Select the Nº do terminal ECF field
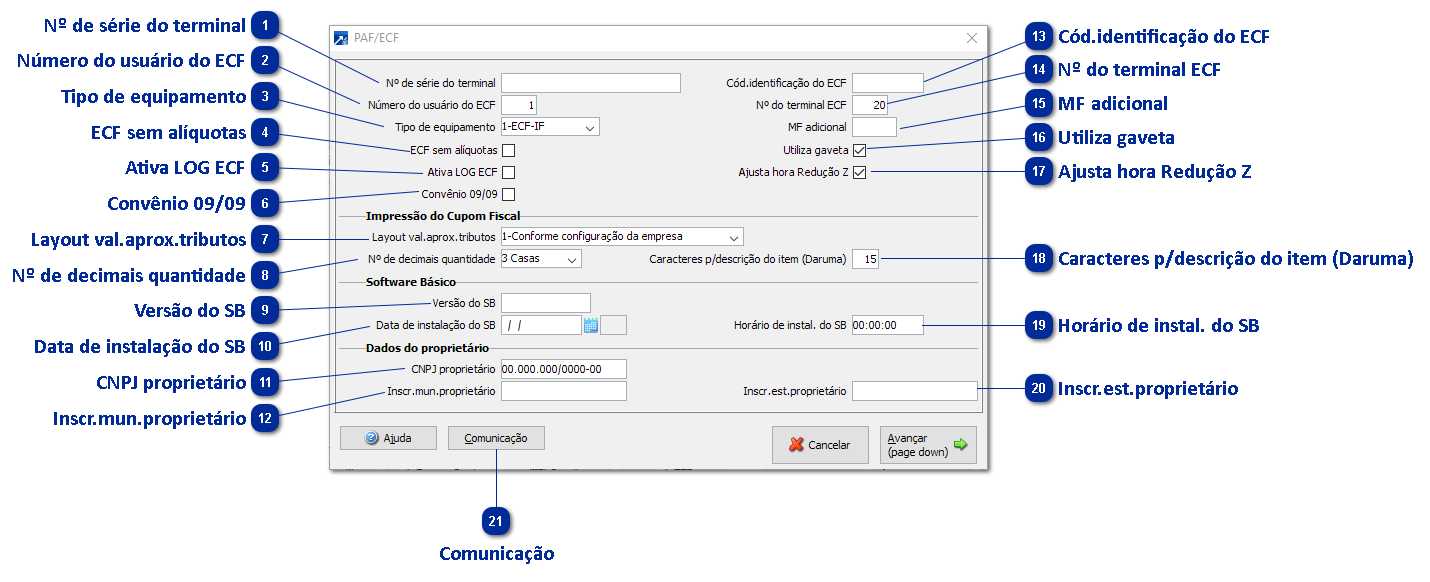Viewport: 1430px width, 582px height. click(869, 104)
